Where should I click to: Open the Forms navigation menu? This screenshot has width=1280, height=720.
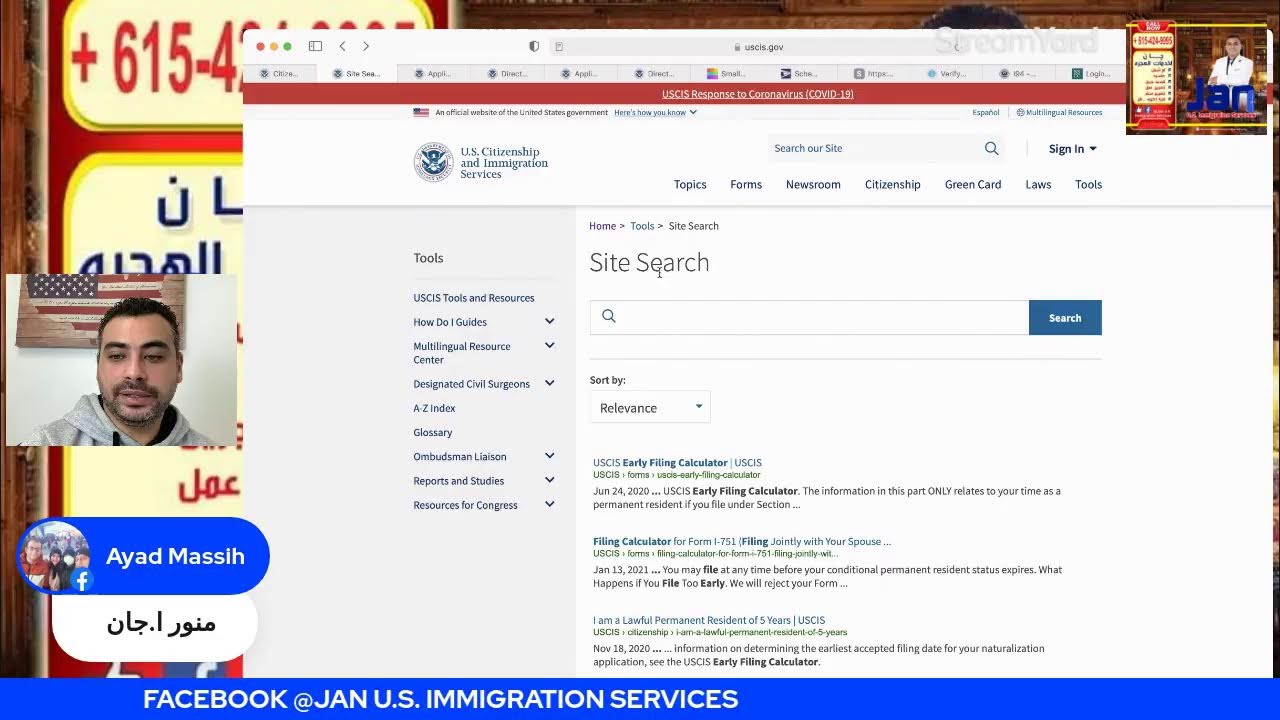(746, 184)
